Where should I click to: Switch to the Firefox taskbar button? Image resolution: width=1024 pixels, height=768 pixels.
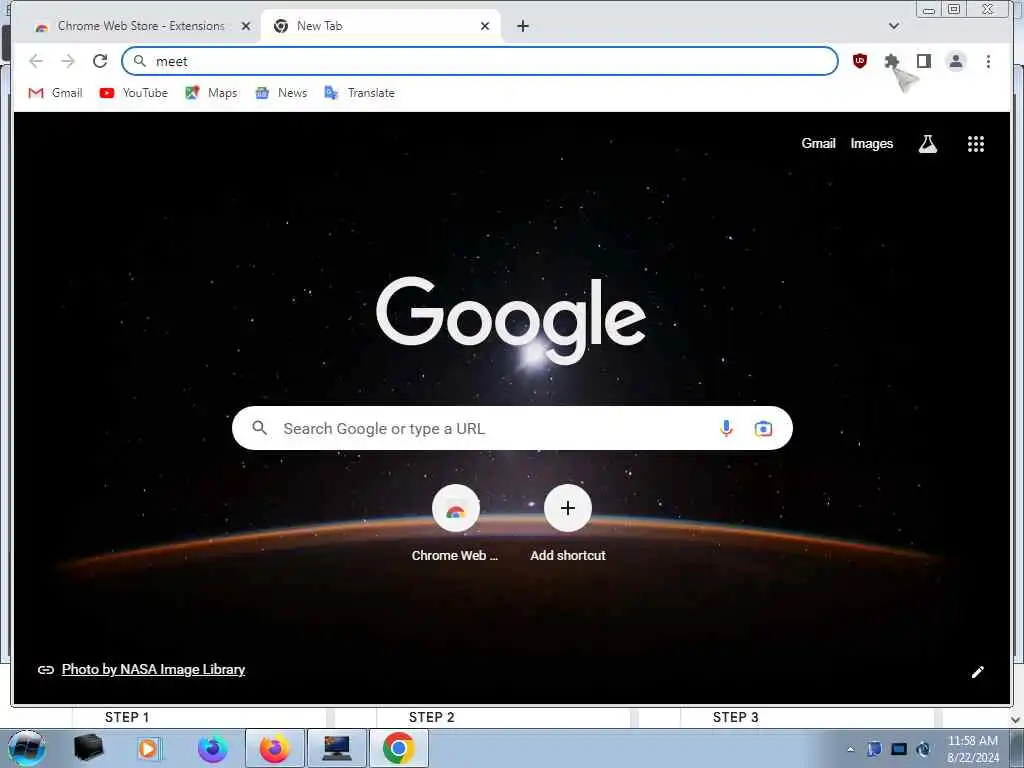click(275, 748)
